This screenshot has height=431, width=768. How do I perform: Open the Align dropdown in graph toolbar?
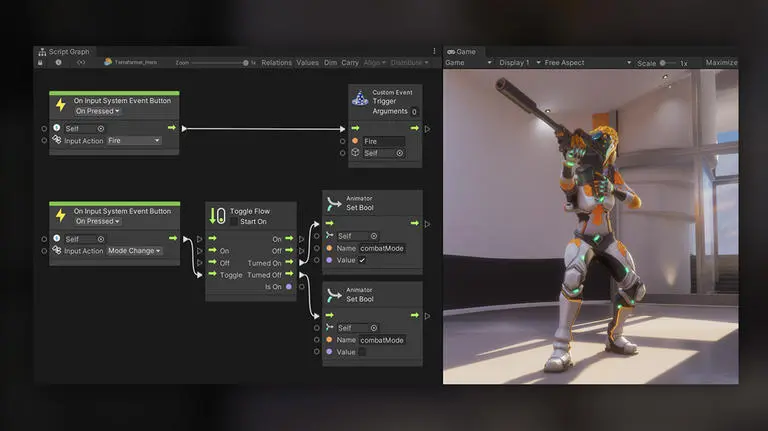(375, 63)
